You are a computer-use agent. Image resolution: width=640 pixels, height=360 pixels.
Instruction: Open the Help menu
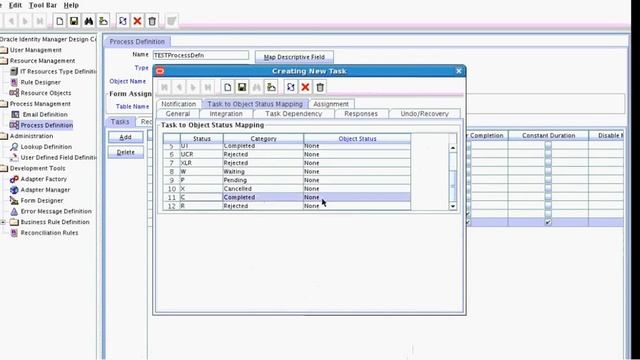click(x=71, y=5)
